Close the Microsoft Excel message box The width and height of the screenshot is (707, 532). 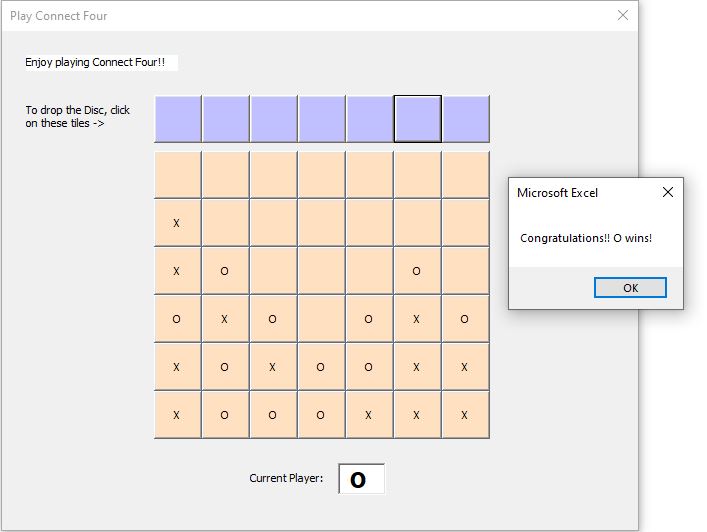click(668, 193)
